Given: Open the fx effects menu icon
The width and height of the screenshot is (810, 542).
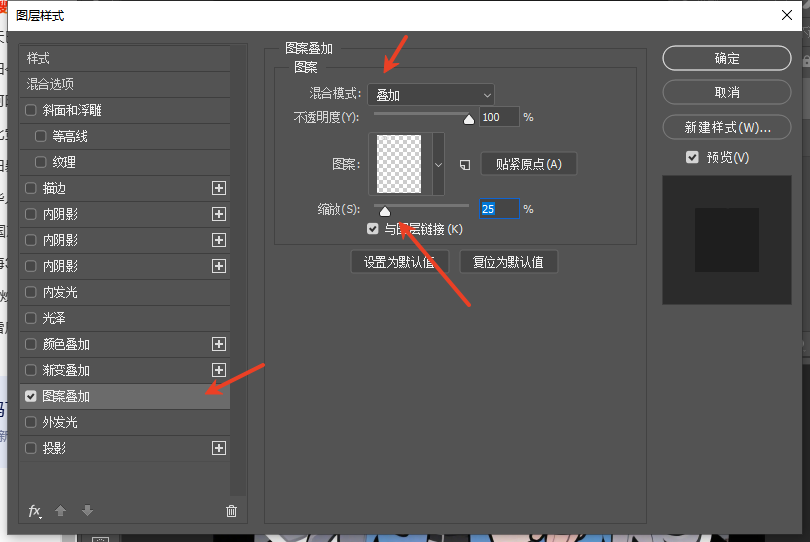Looking at the screenshot, I should [35, 511].
